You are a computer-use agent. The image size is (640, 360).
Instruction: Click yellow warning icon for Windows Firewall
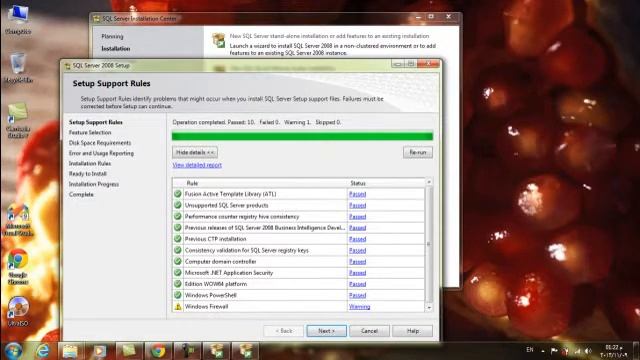point(178,307)
